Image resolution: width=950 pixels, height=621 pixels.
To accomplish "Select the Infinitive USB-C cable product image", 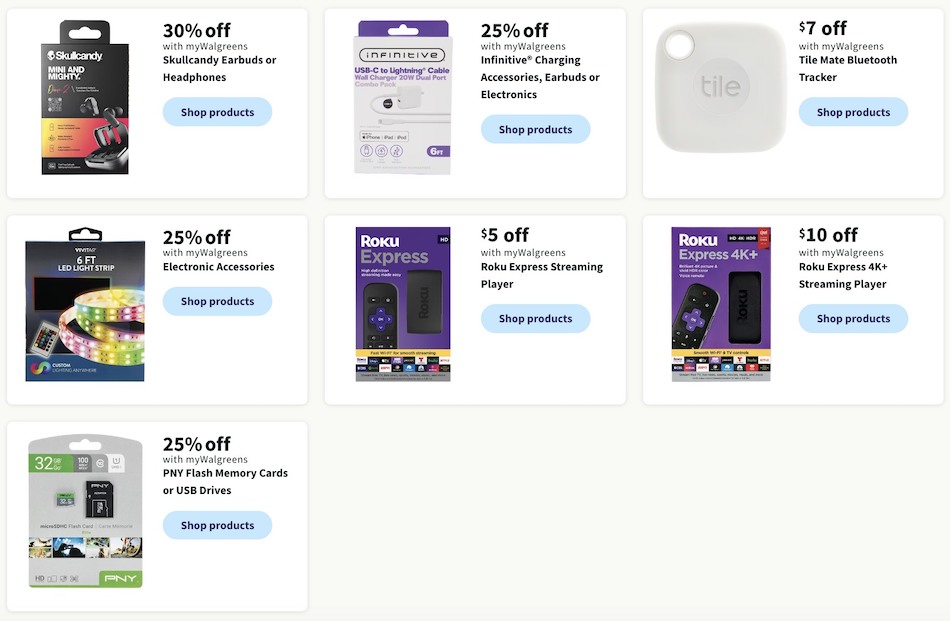I will 403,96.
